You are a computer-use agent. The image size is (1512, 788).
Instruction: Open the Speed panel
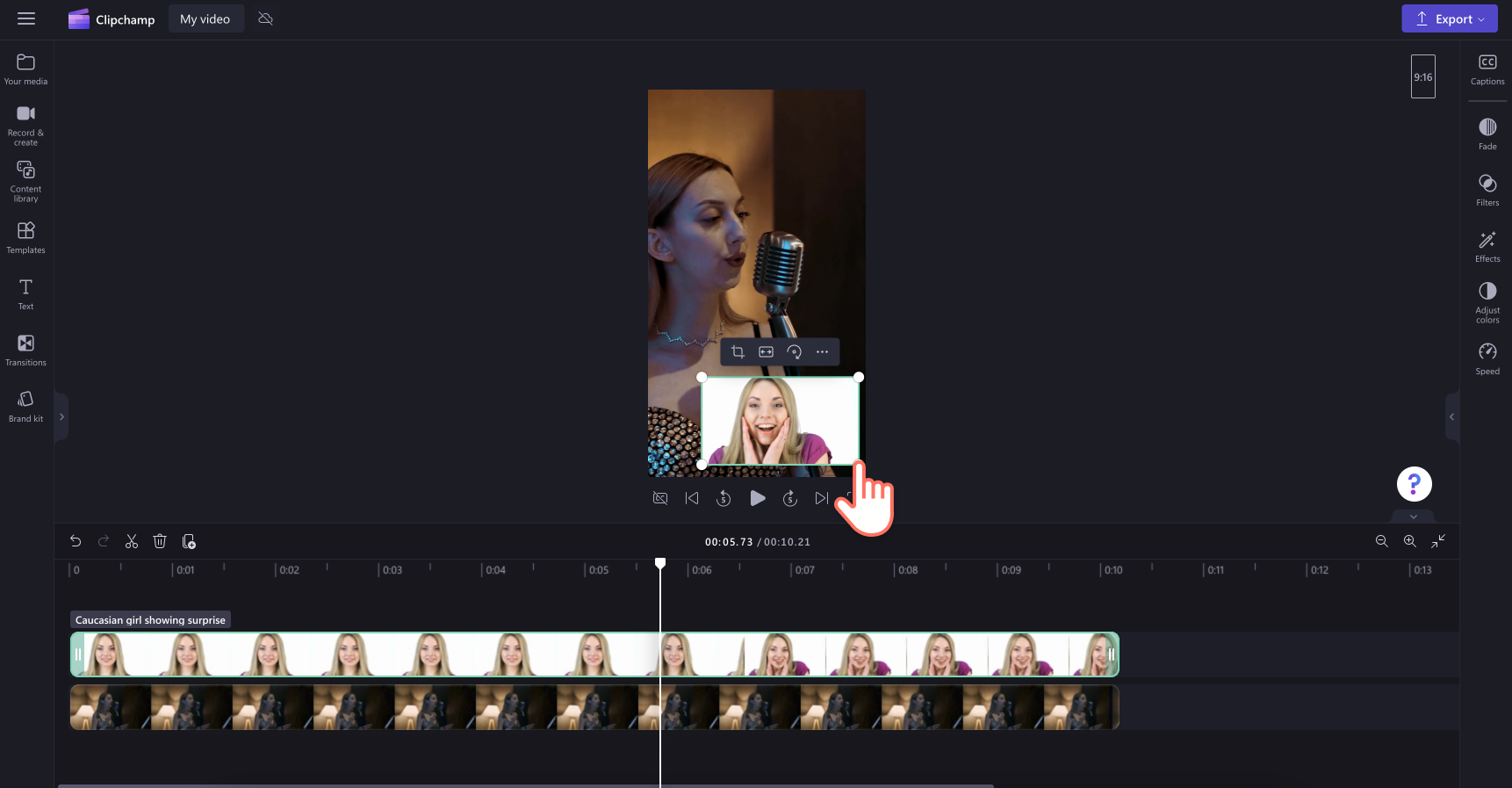tap(1487, 359)
